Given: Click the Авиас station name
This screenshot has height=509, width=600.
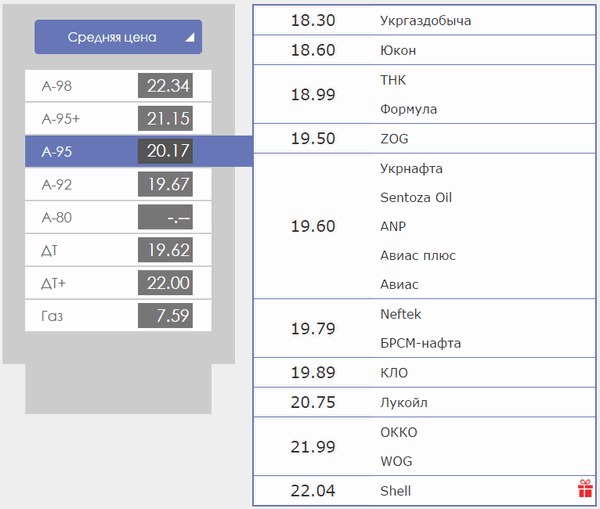Looking at the screenshot, I should pyautogui.click(x=399, y=285).
